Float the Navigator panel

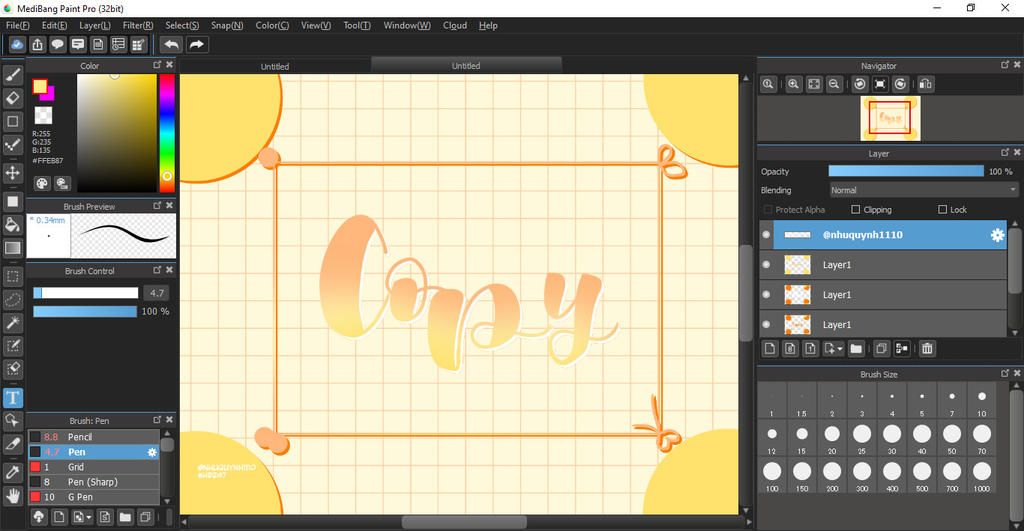1004,65
